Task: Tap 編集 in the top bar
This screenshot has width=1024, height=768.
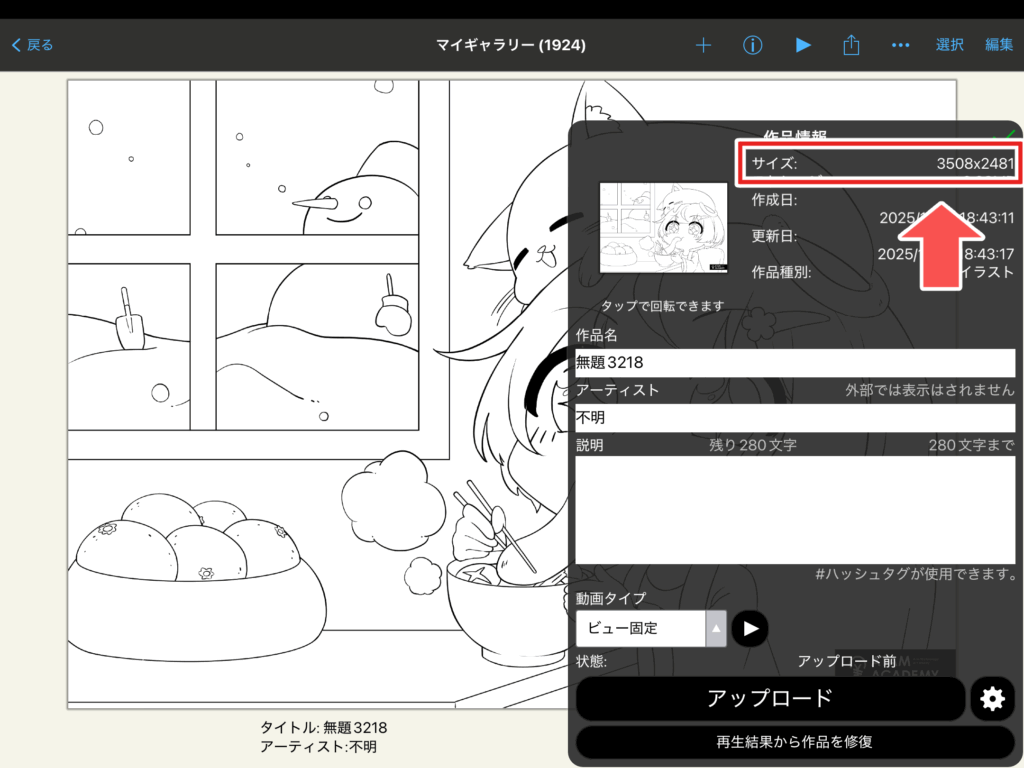Action: click(998, 45)
